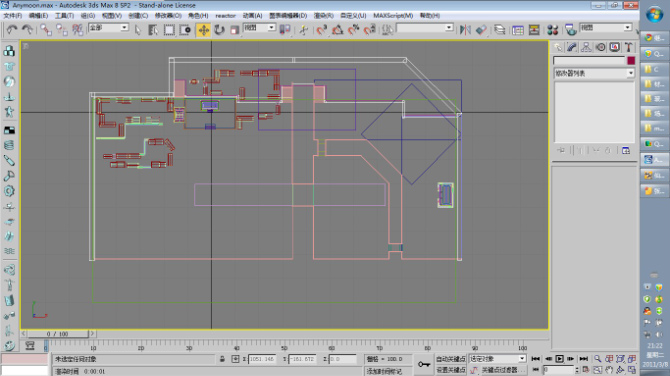Toggle Absolute/Offset transform type-in mode
670x376 pixels.
coord(235,359)
